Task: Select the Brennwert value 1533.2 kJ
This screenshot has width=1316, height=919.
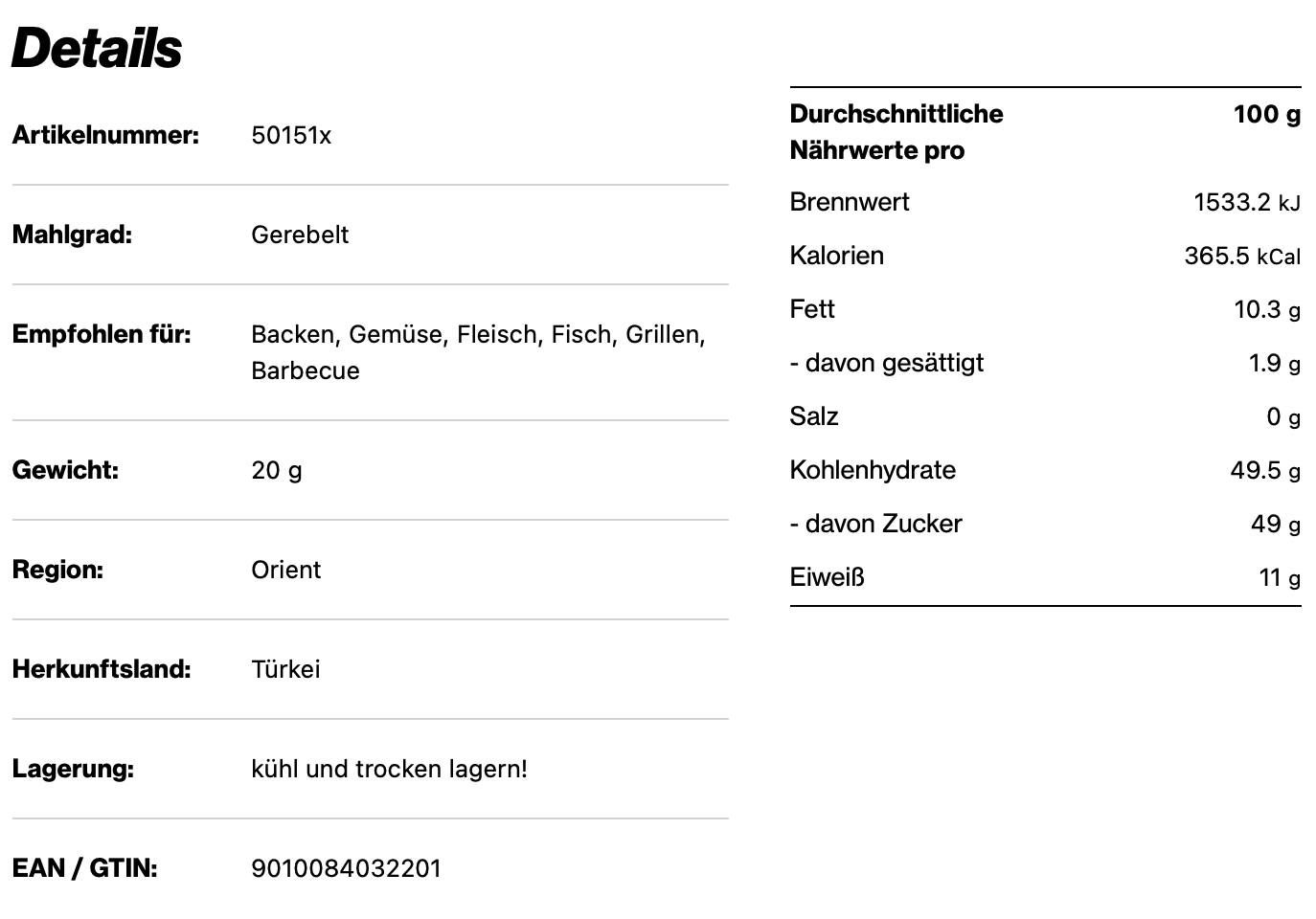Action: click(1246, 202)
